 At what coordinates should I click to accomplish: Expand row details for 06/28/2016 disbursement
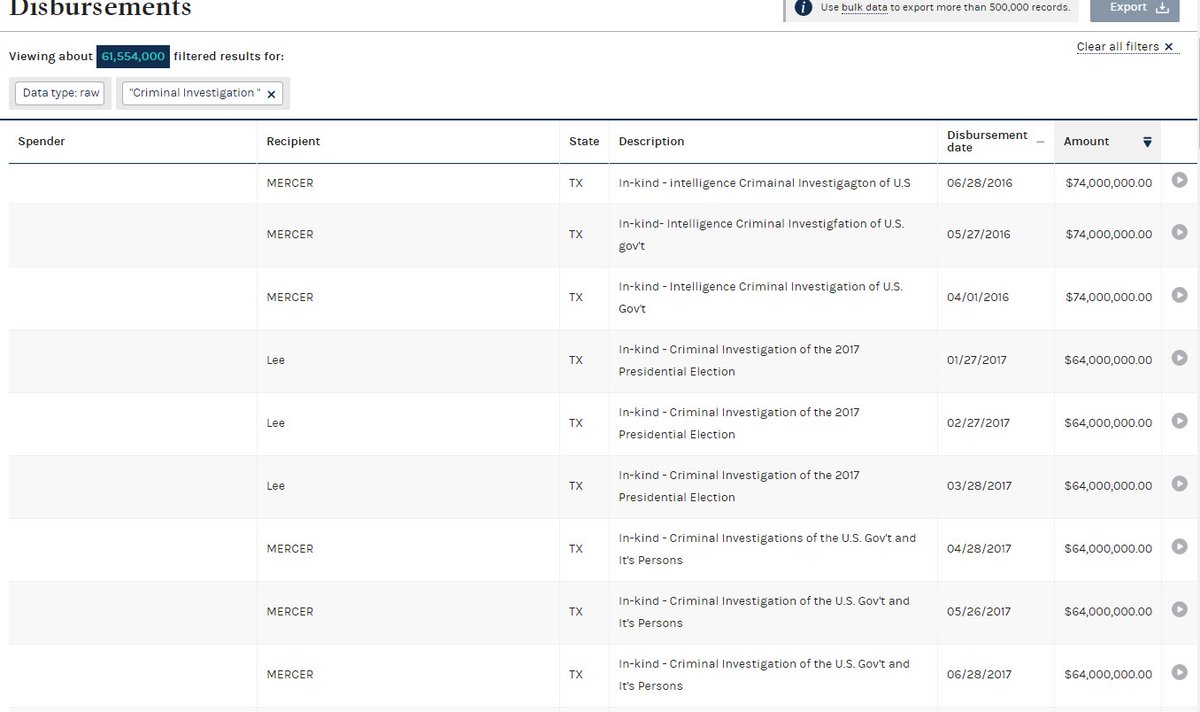(1180, 181)
